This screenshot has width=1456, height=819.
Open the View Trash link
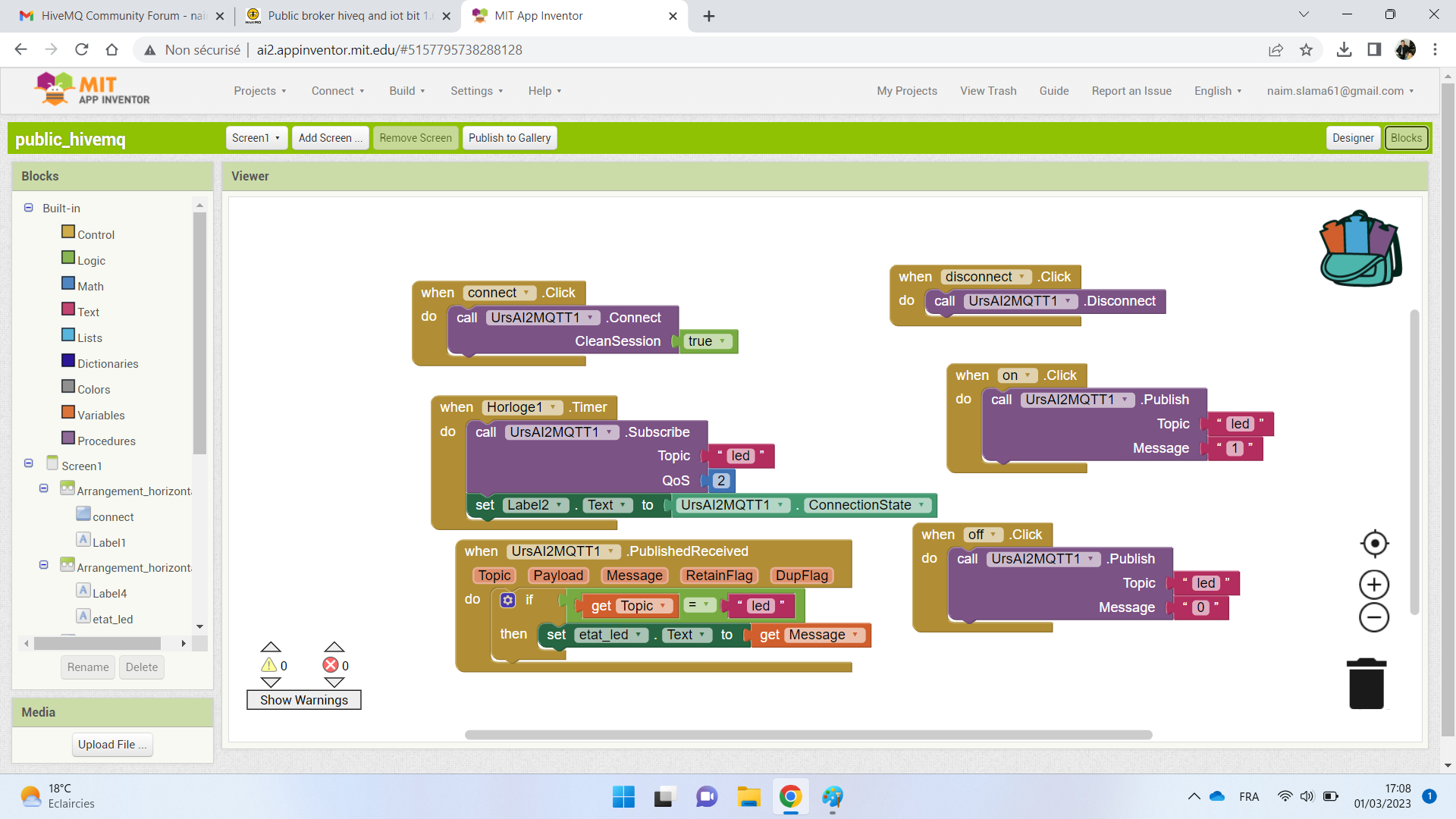pyautogui.click(x=988, y=91)
